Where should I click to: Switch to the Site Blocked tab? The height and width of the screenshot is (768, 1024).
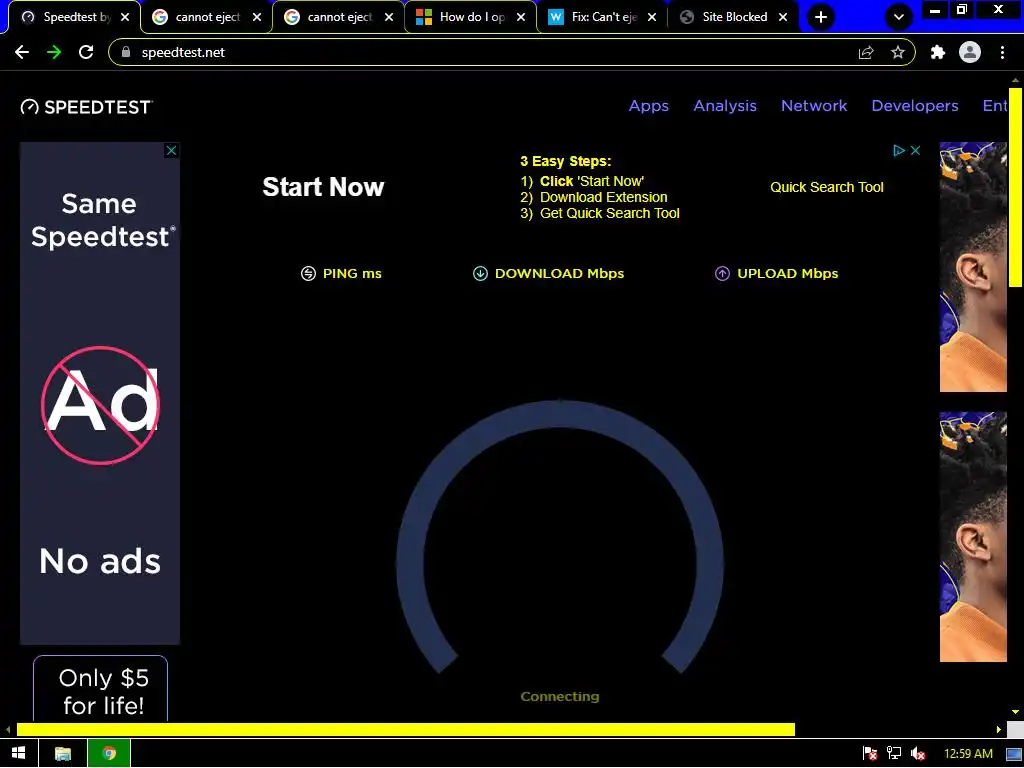[x=734, y=17]
